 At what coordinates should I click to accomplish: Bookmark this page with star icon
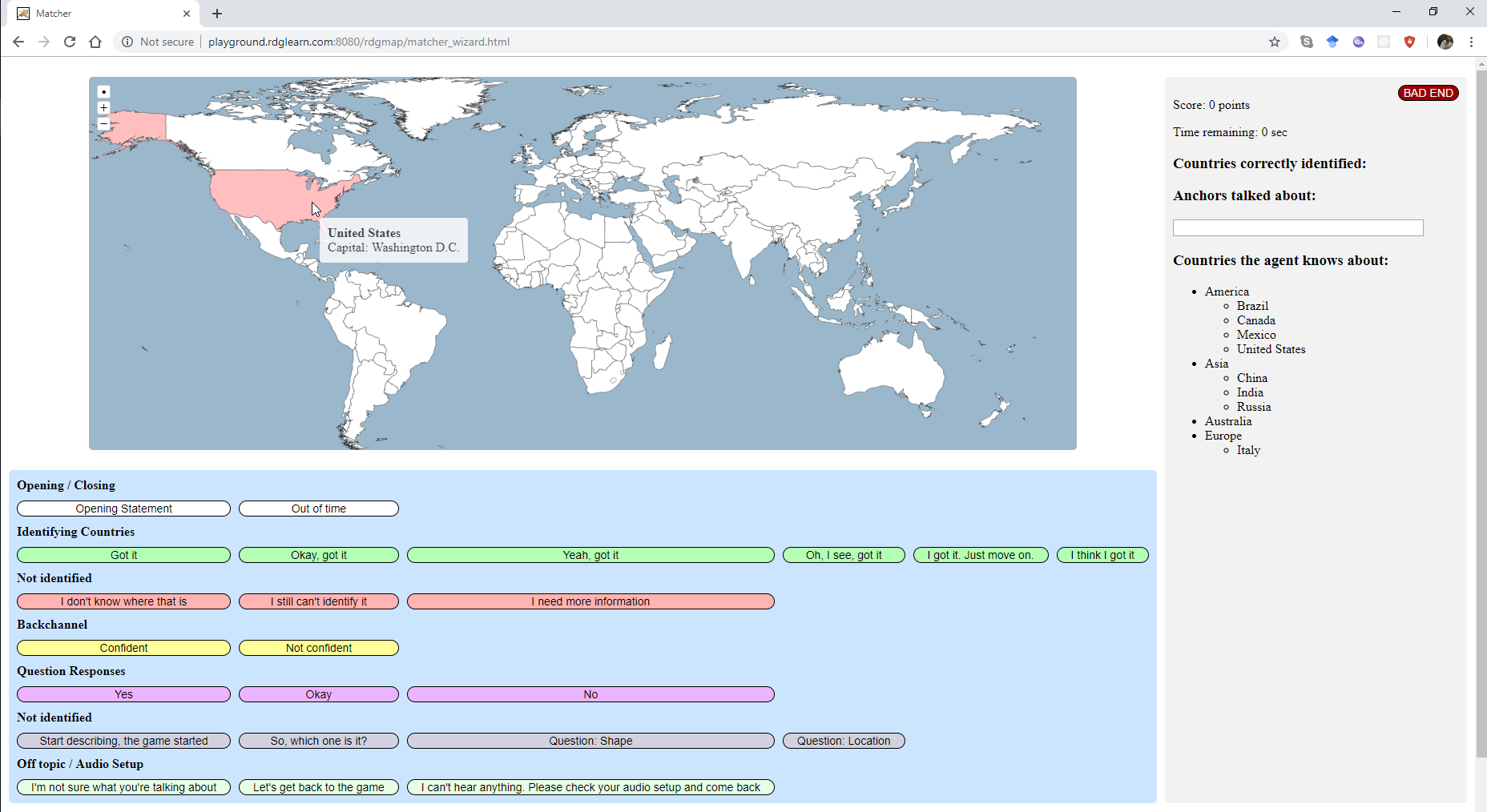click(x=1274, y=42)
